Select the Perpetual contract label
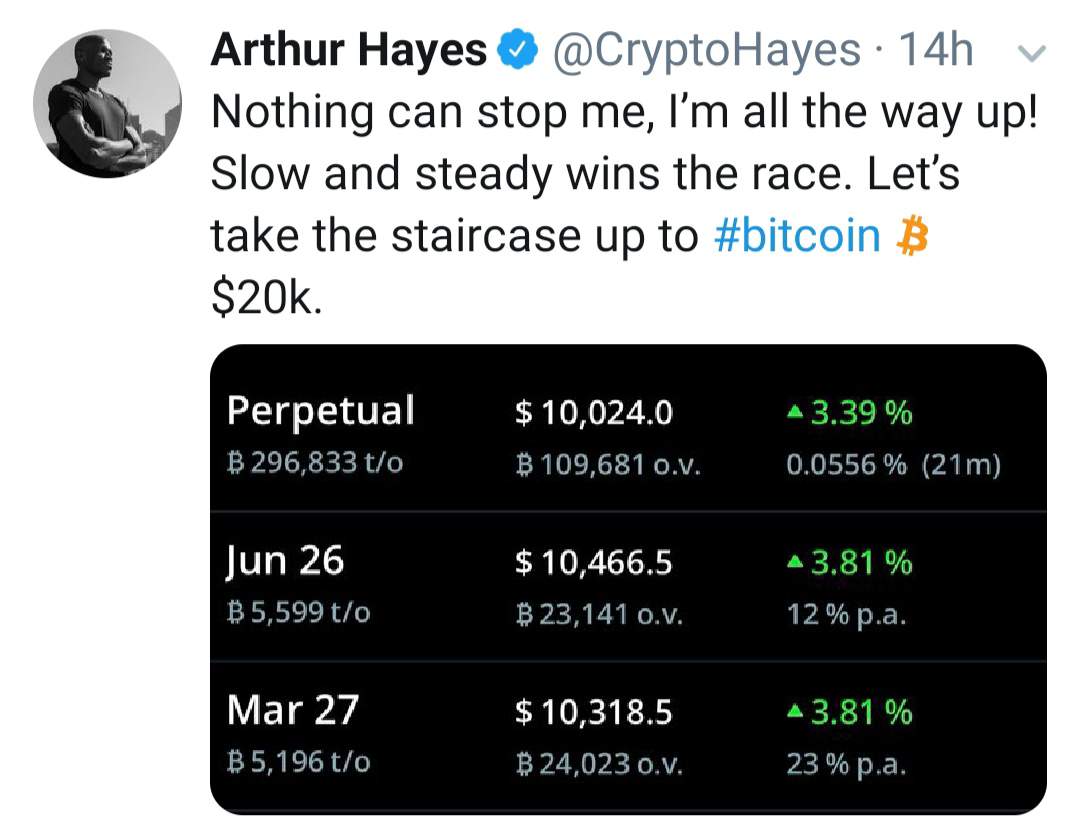This screenshot has width=1080, height=837. [320, 410]
